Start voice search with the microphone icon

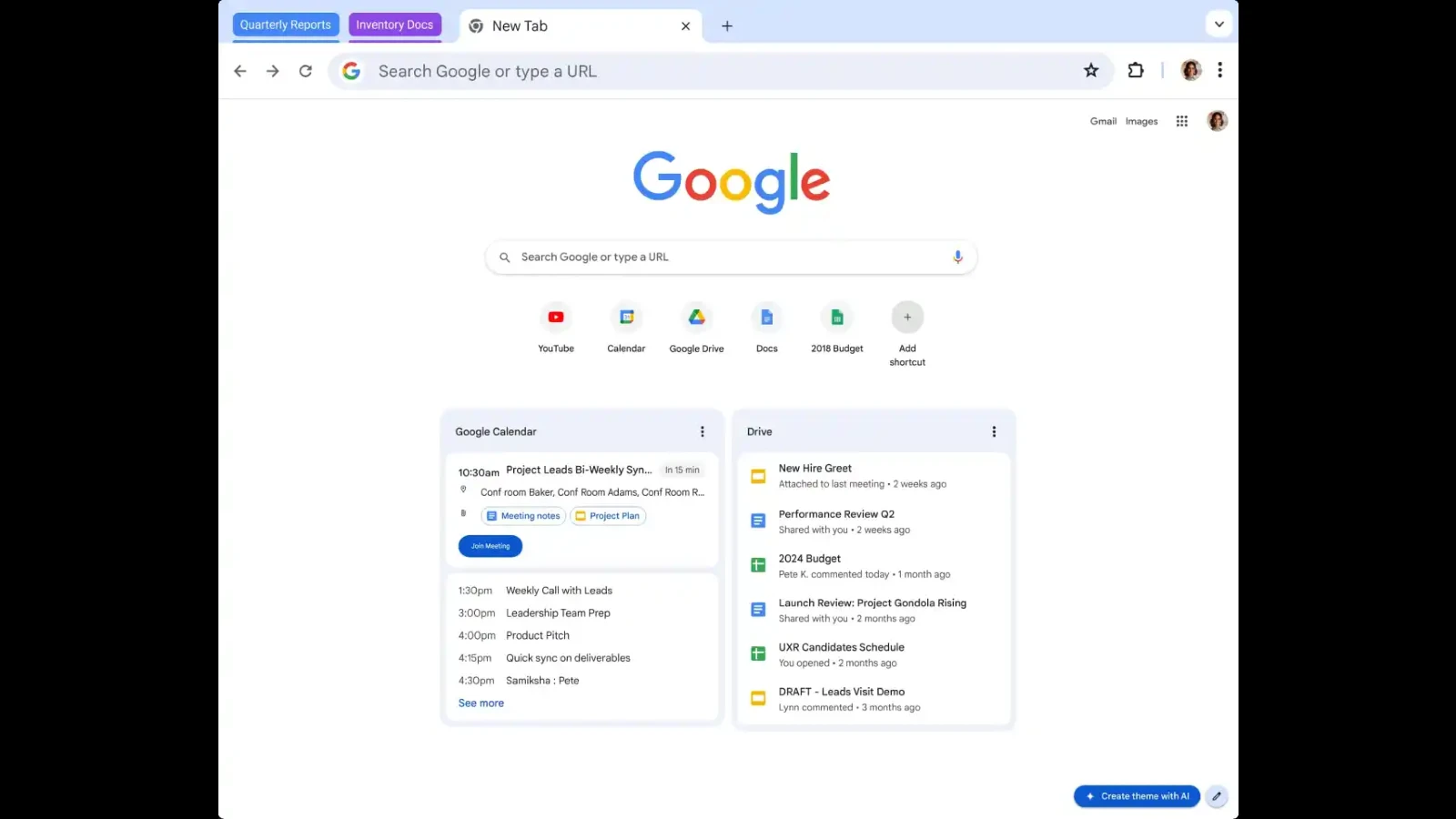957,258
